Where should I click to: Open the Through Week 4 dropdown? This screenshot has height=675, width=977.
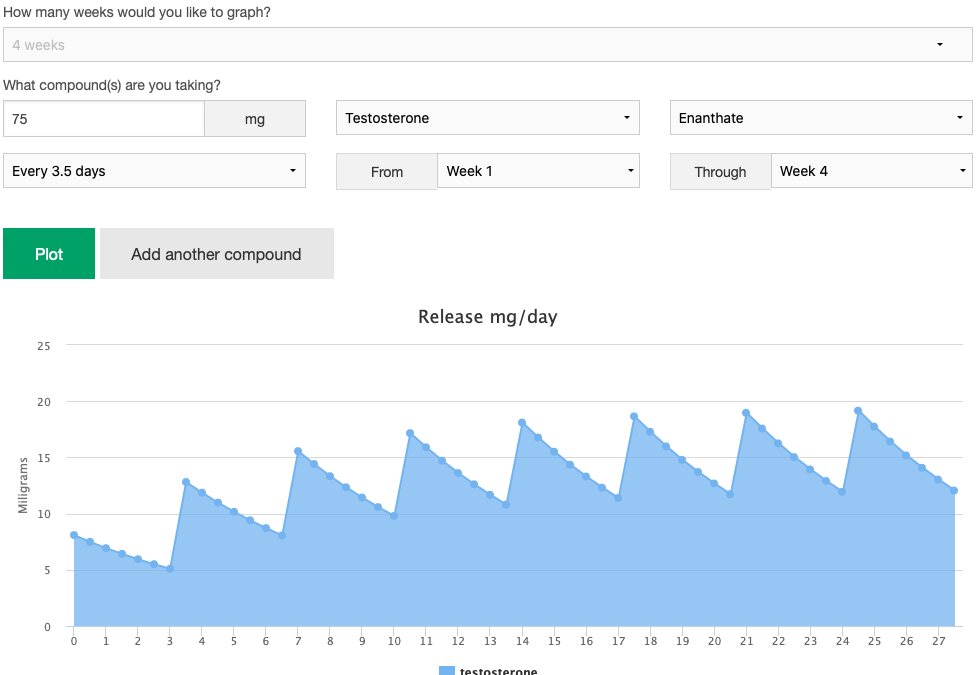(x=871, y=171)
